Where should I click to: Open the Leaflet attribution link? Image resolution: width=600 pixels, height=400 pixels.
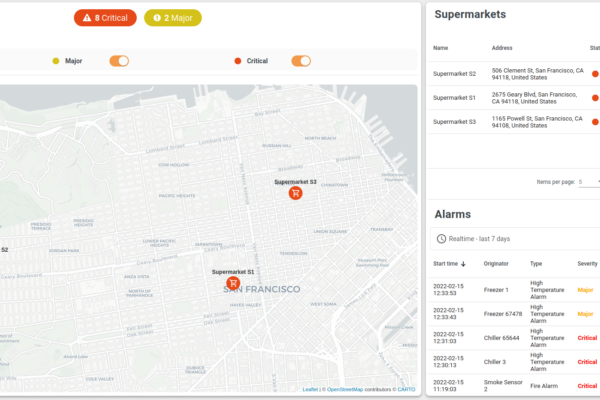coord(310,389)
